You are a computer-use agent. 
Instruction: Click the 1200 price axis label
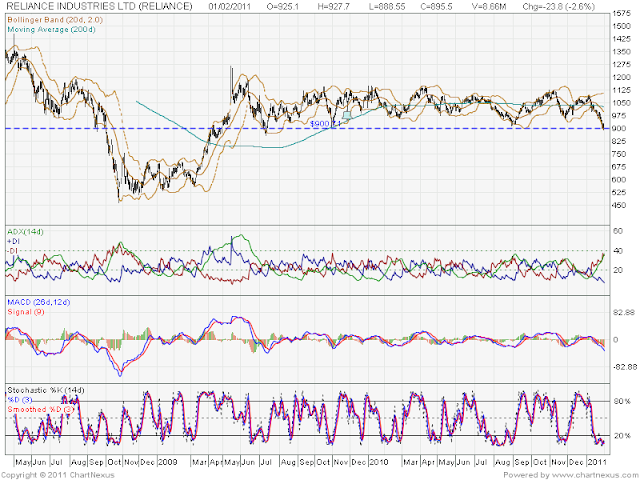[621, 78]
